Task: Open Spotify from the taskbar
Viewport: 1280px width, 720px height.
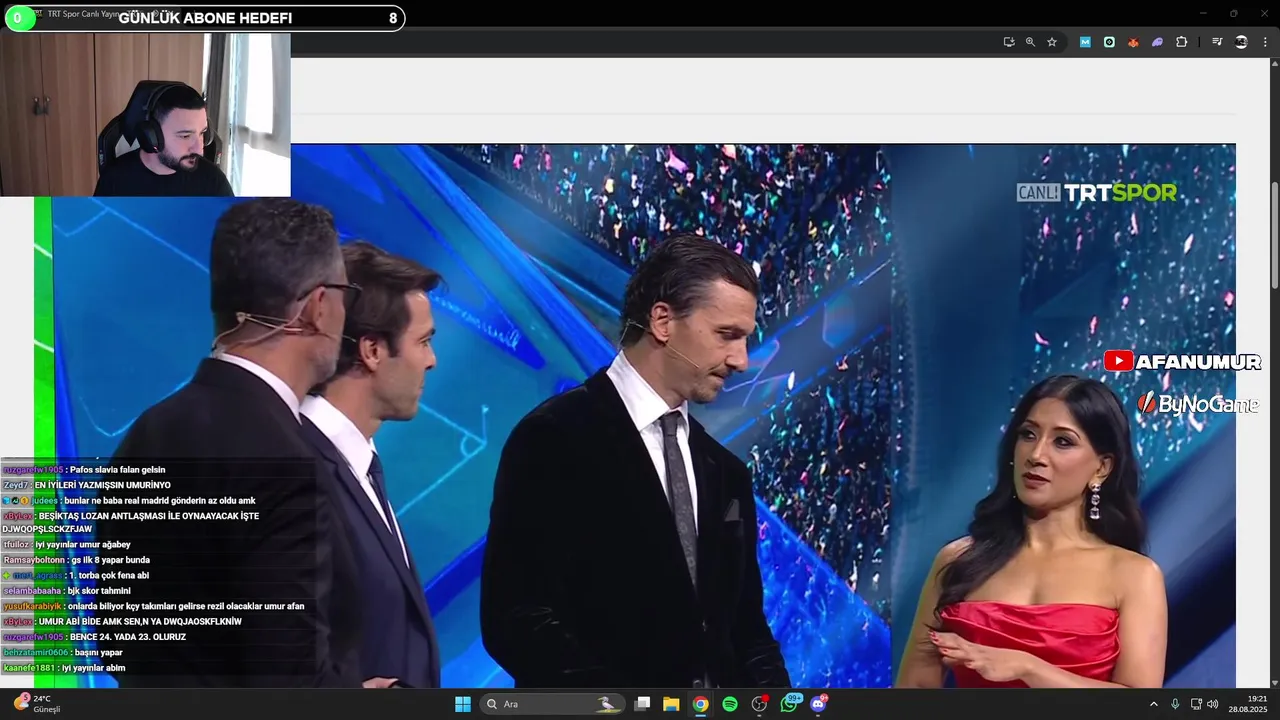Action: click(730, 704)
